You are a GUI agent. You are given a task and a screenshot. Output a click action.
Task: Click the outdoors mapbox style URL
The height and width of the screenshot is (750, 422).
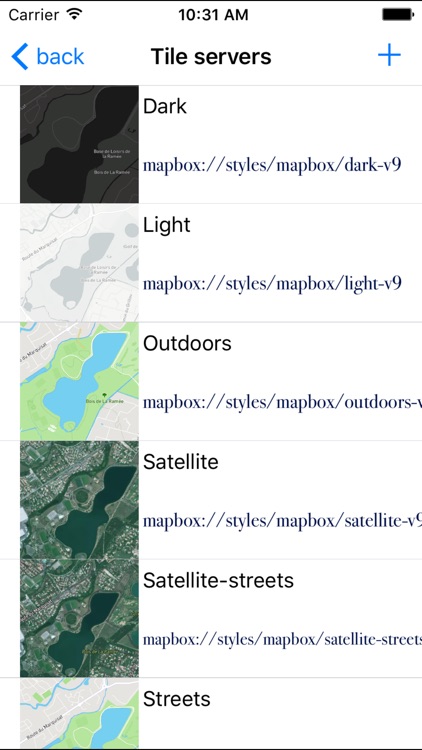(x=283, y=403)
